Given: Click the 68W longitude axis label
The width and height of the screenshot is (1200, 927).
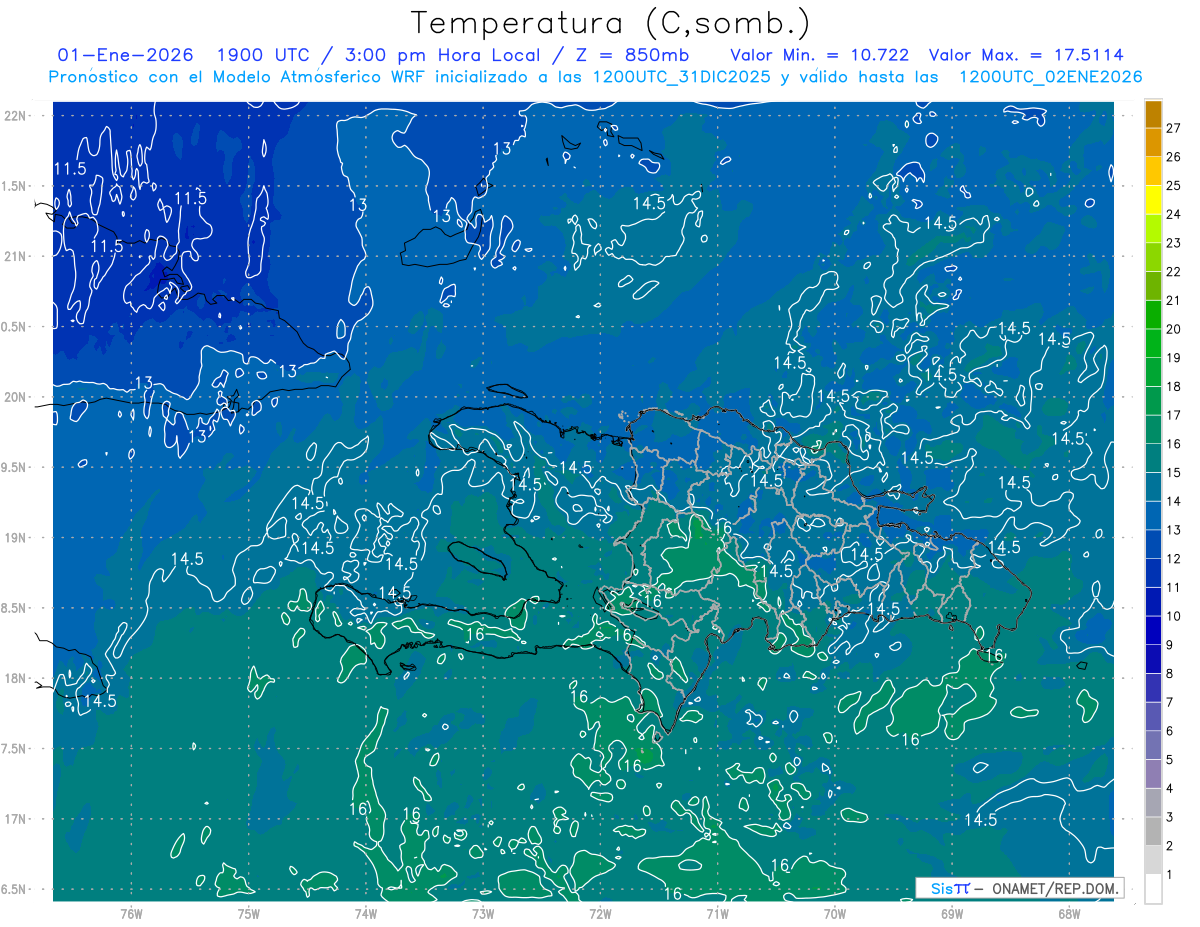Looking at the screenshot, I should point(1069,913).
